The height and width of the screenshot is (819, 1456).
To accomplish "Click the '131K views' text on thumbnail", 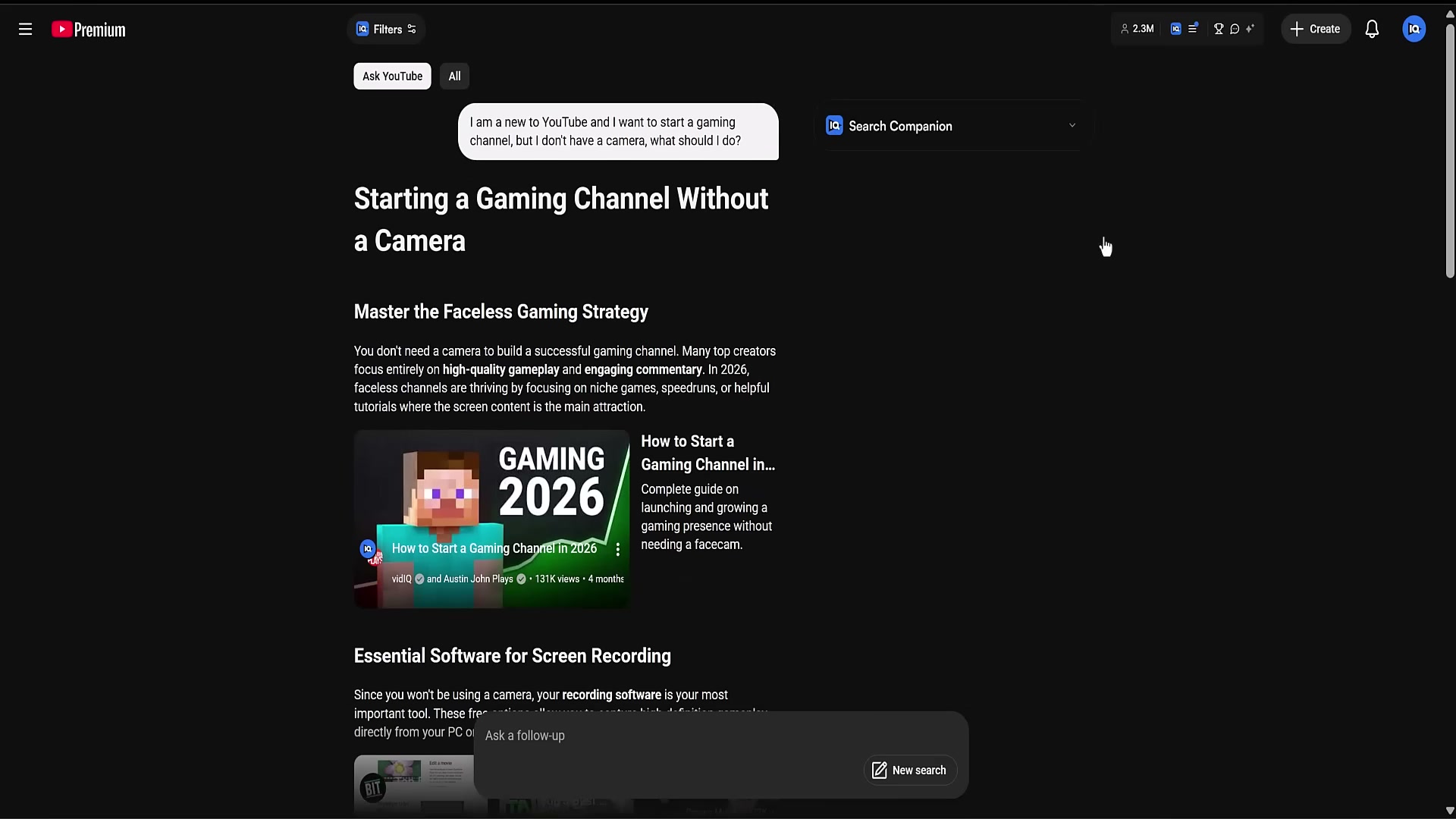I will [x=557, y=579].
